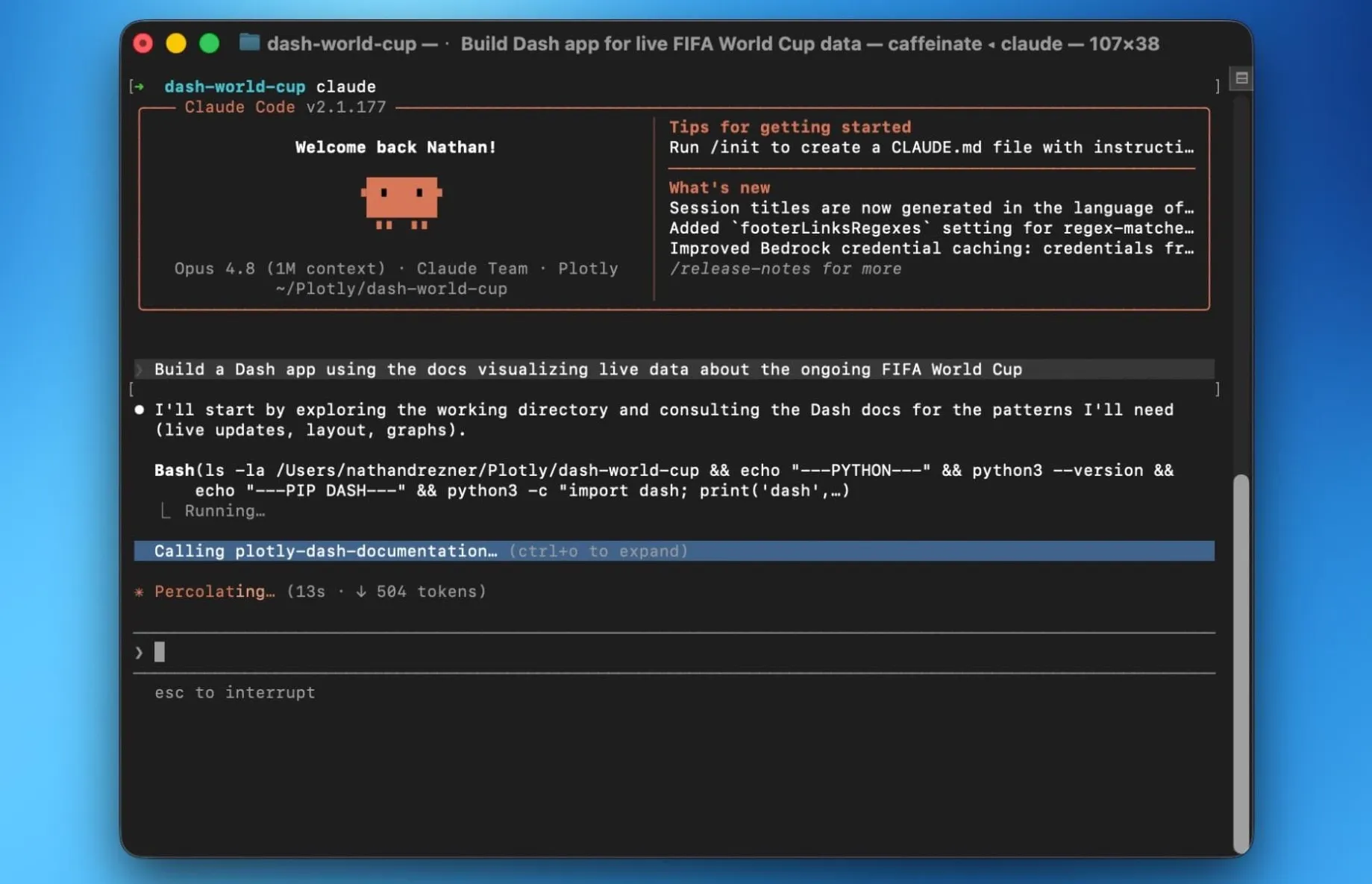Close the terminal window with the red button
Image resolution: width=1372 pixels, height=884 pixels.
(x=143, y=43)
